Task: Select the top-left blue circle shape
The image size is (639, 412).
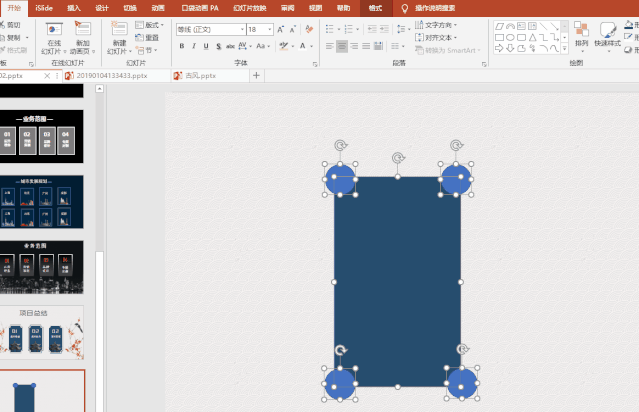Action: pos(340,179)
